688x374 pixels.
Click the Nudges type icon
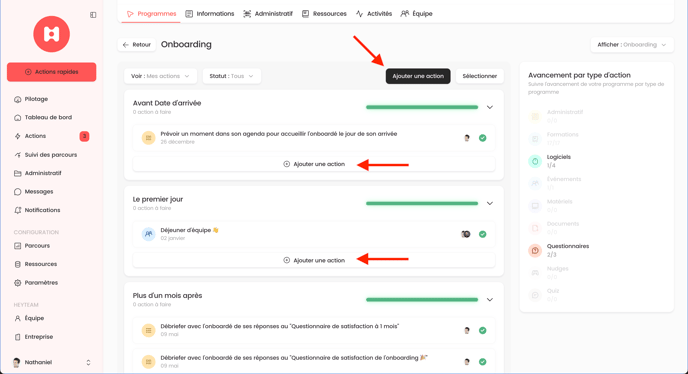[535, 273]
